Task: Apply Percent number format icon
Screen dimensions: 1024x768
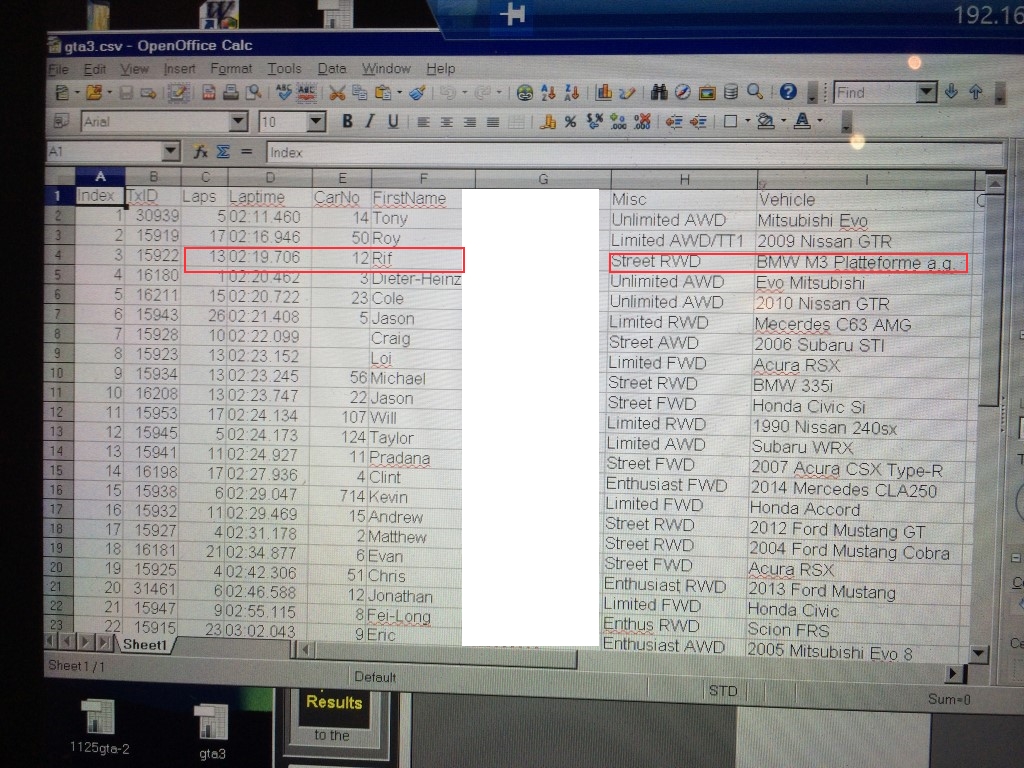Action: pos(571,121)
